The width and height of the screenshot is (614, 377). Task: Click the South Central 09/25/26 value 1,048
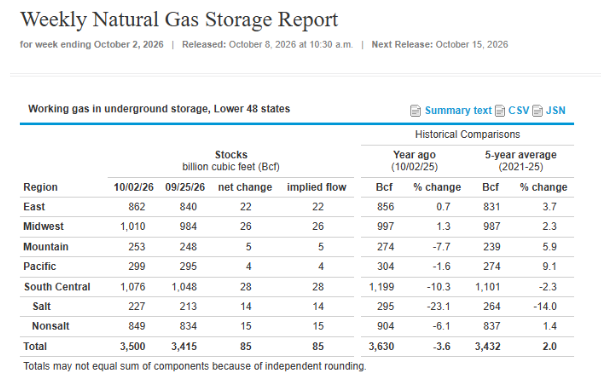tap(184, 287)
